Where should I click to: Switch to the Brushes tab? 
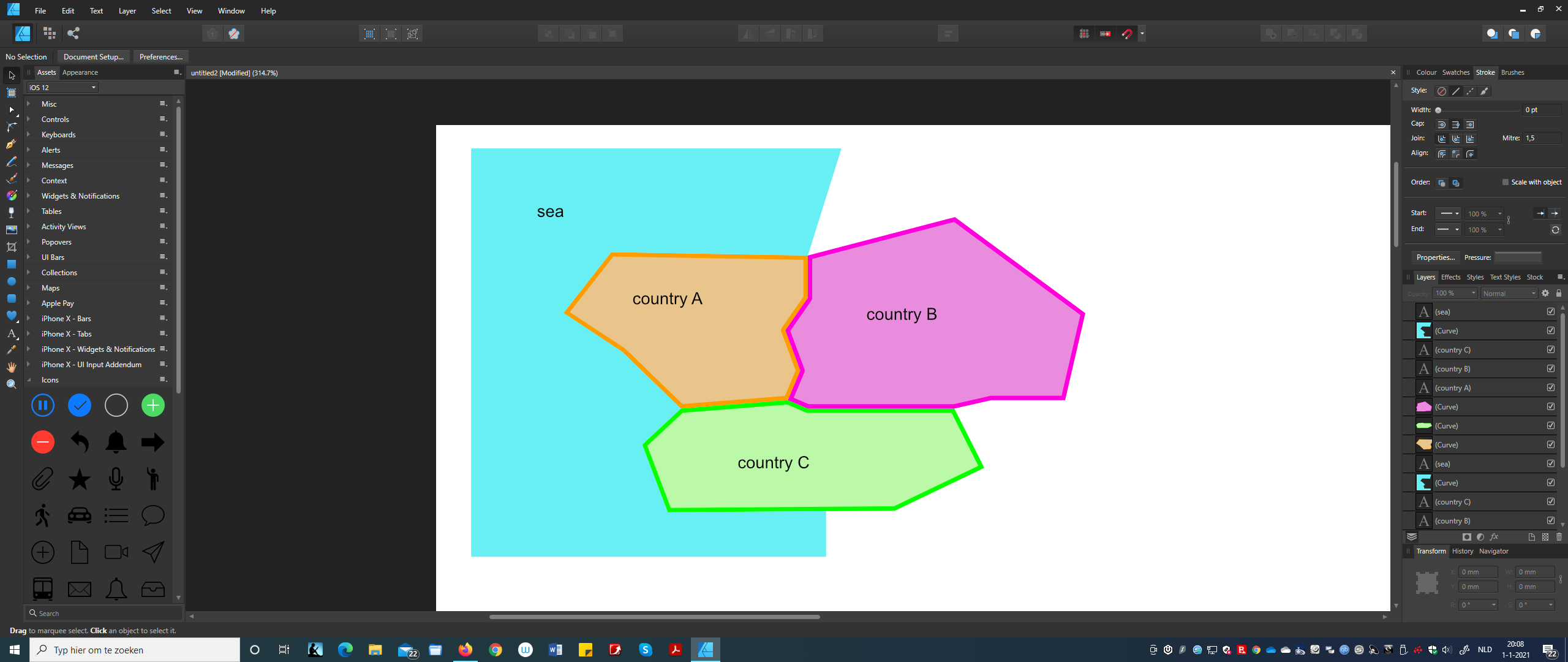[x=1512, y=72]
